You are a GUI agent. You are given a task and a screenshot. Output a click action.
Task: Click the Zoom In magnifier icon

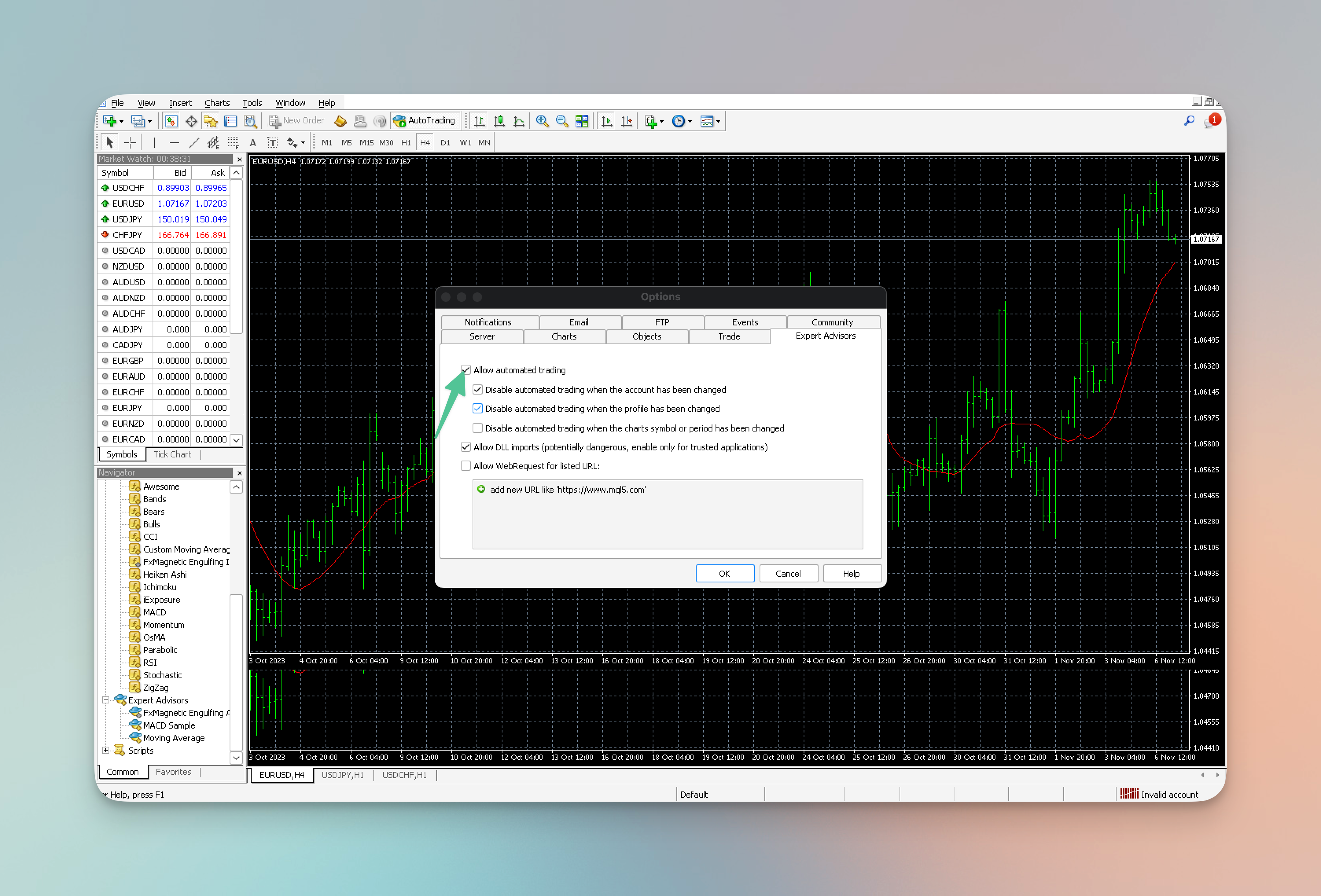542,121
